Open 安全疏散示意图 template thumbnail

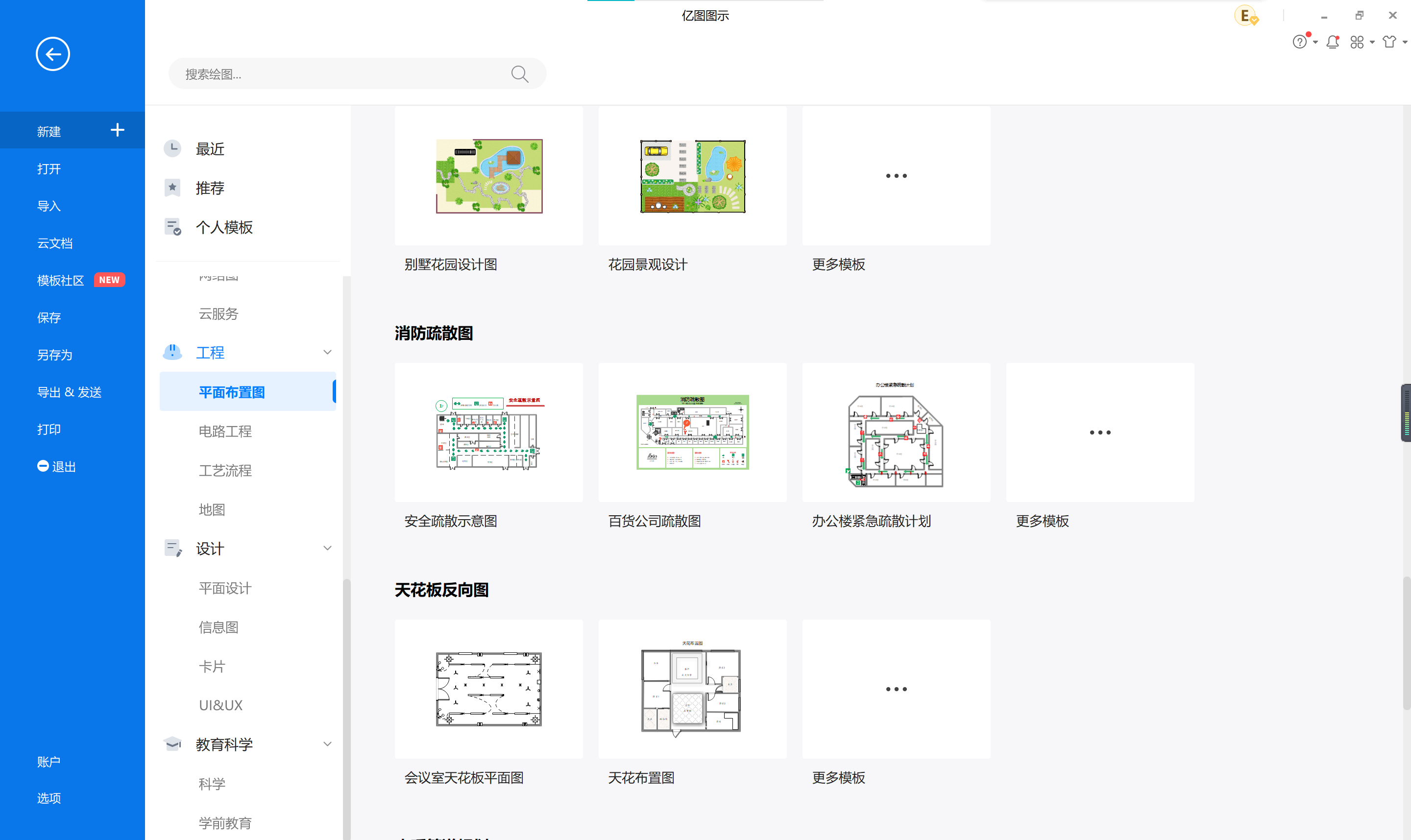(x=488, y=432)
